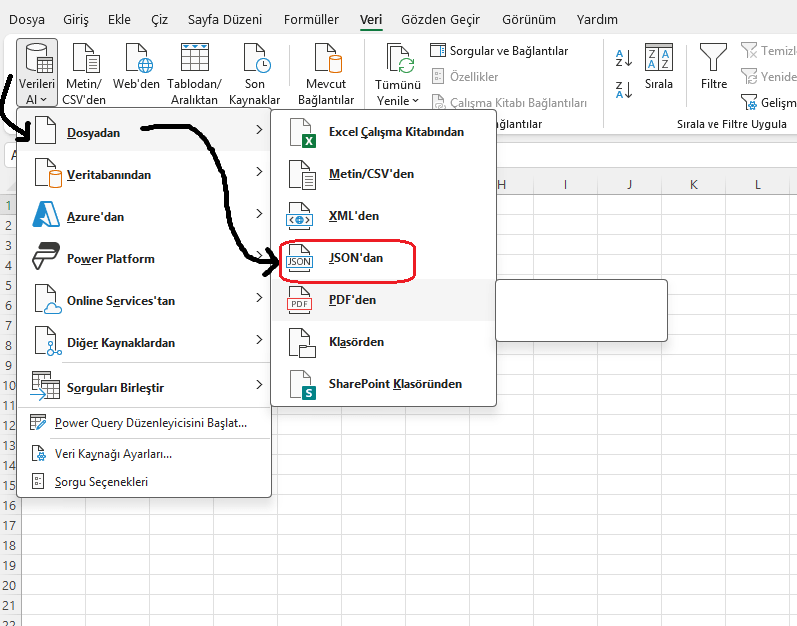Choose JSON'dan in the submenu
The height and width of the screenshot is (626, 797).
383,258
